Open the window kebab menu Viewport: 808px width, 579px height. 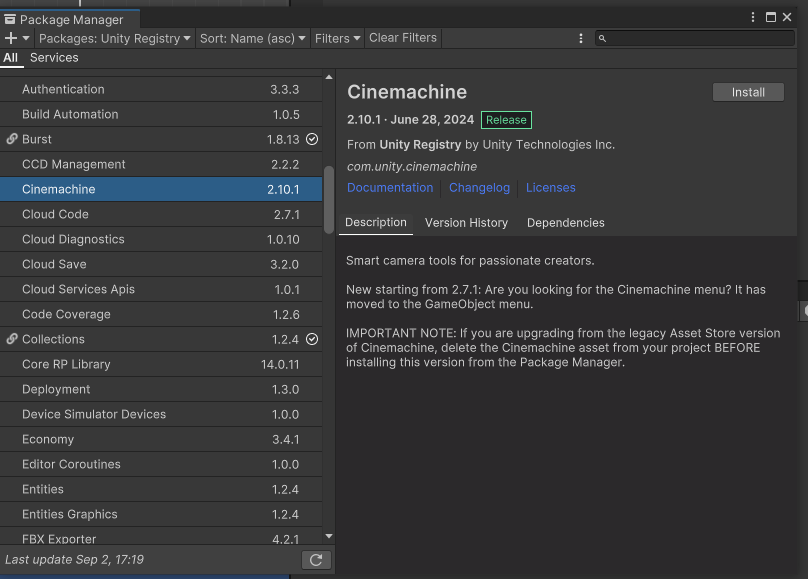pyautogui.click(x=753, y=18)
